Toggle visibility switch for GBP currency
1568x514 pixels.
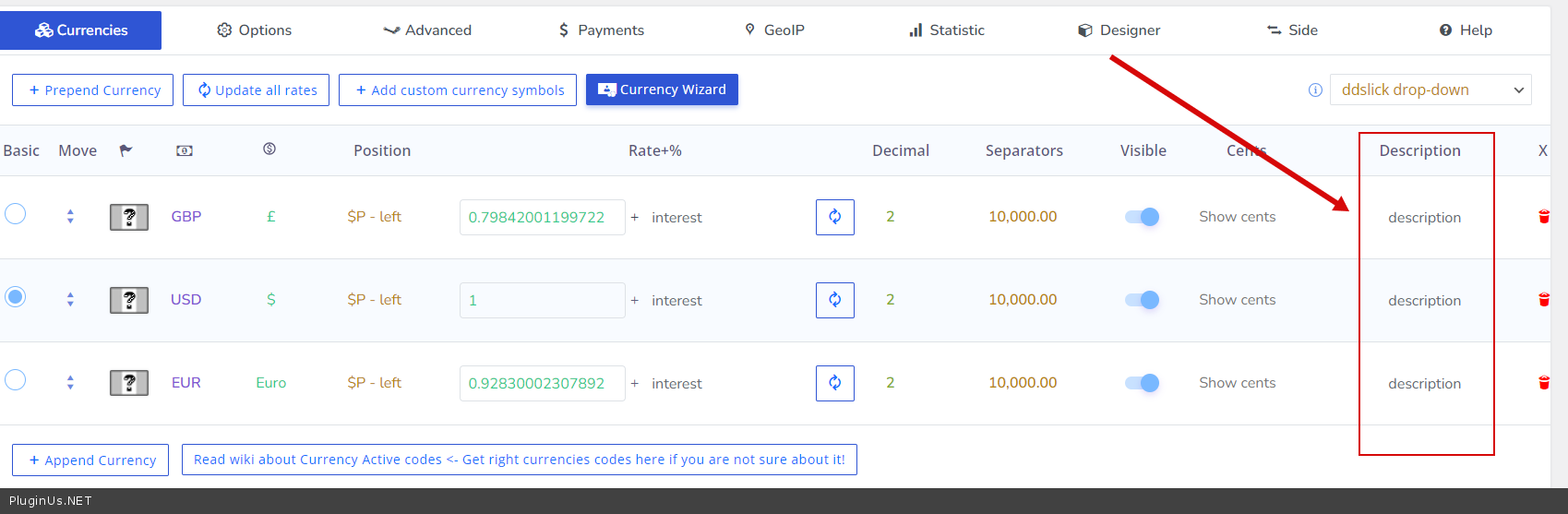1142,217
